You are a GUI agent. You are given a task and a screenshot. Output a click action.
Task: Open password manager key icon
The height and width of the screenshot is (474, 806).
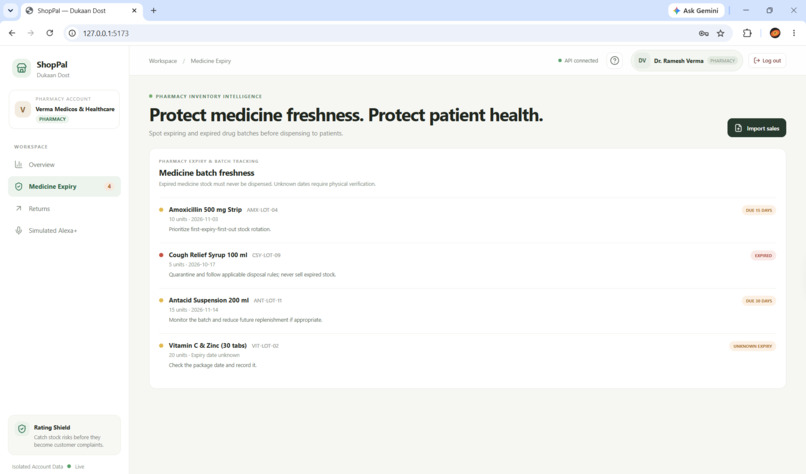(704, 33)
